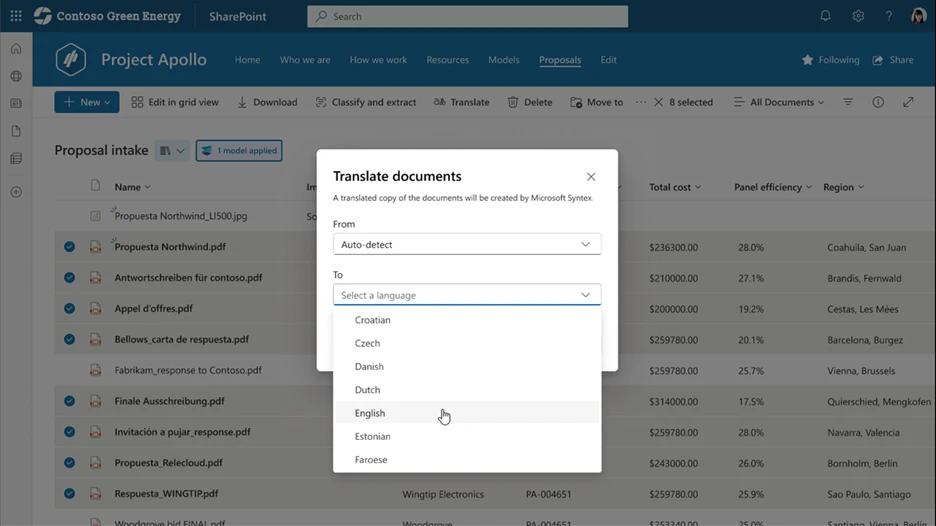The width and height of the screenshot is (936, 526).
Task: Go to home in left rail
Action: (x=16, y=48)
